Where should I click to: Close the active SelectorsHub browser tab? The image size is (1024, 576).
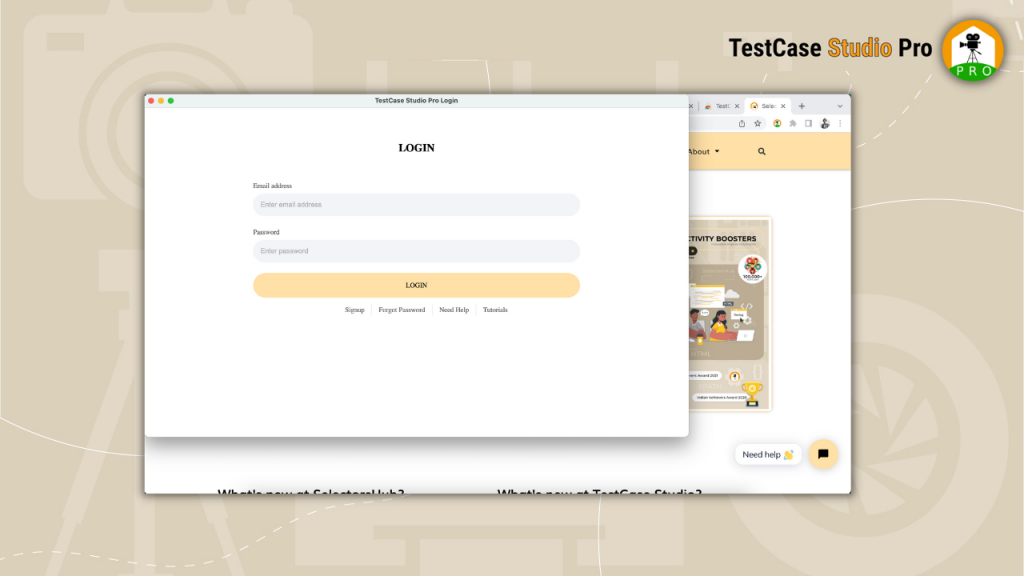coord(783,106)
